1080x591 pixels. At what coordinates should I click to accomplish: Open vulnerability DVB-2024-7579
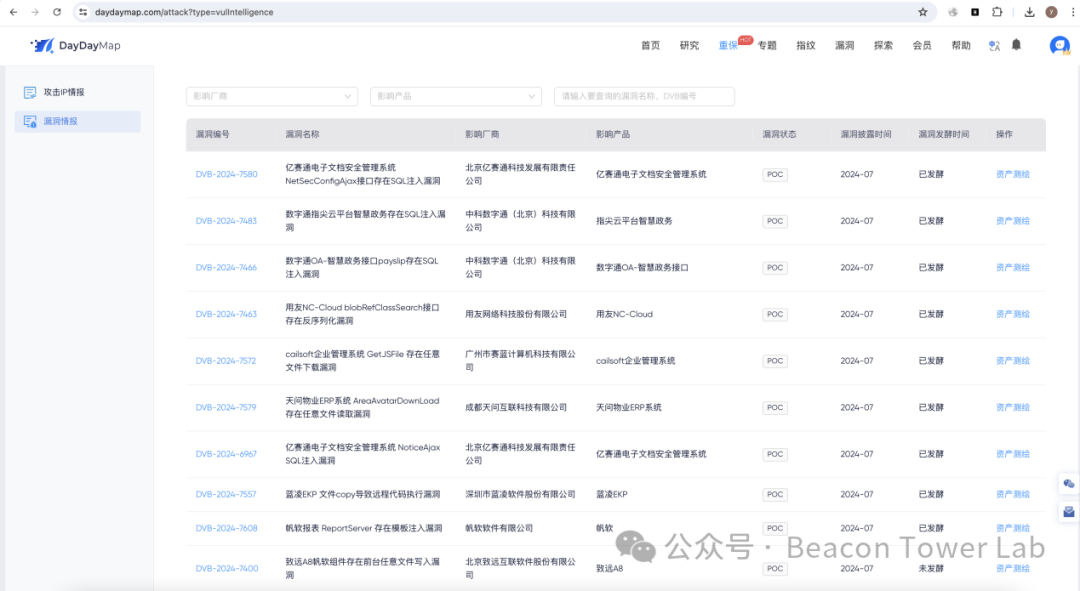[x=226, y=408]
